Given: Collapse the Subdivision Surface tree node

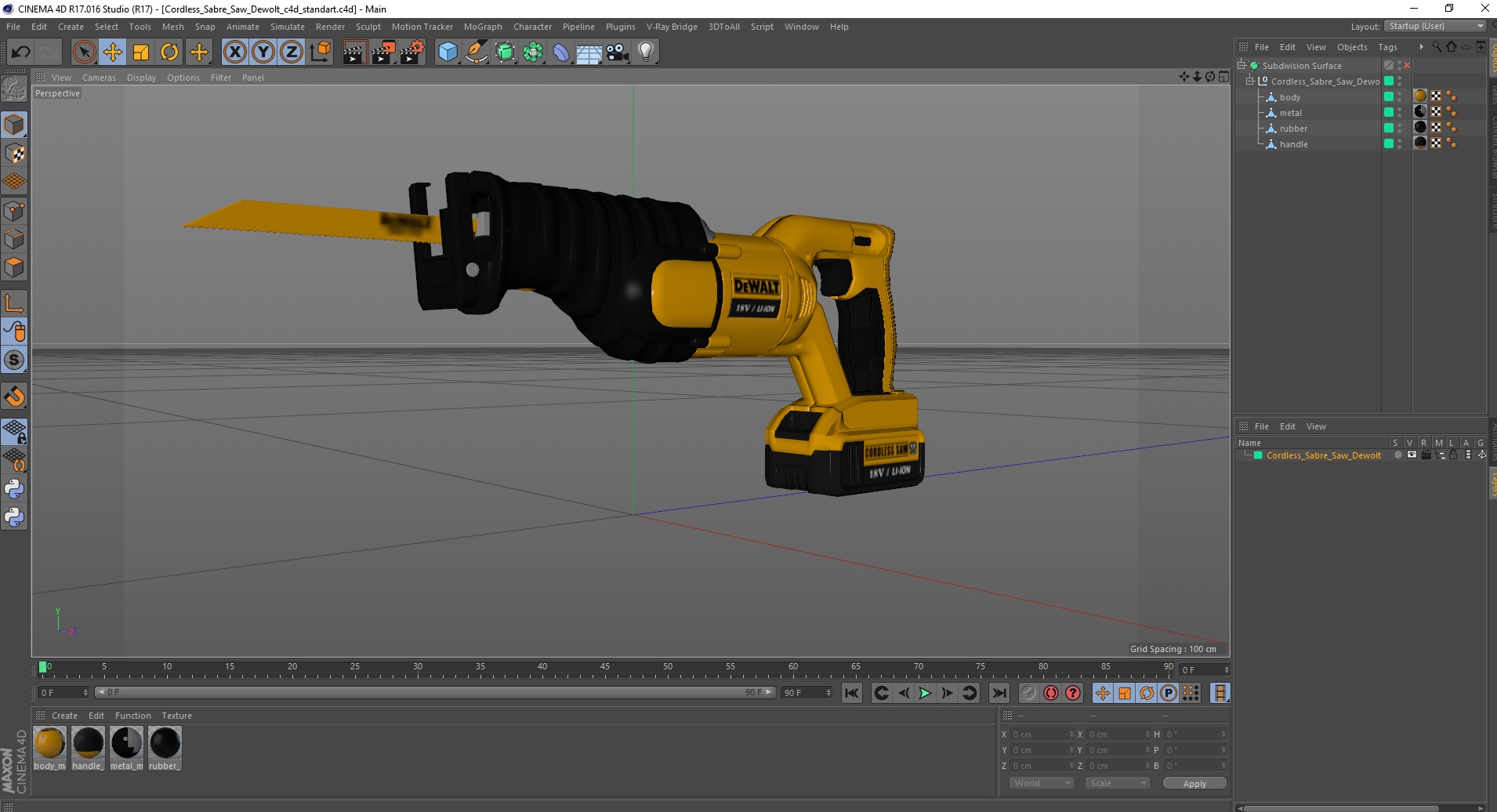Looking at the screenshot, I should [x=1241, y=66].
